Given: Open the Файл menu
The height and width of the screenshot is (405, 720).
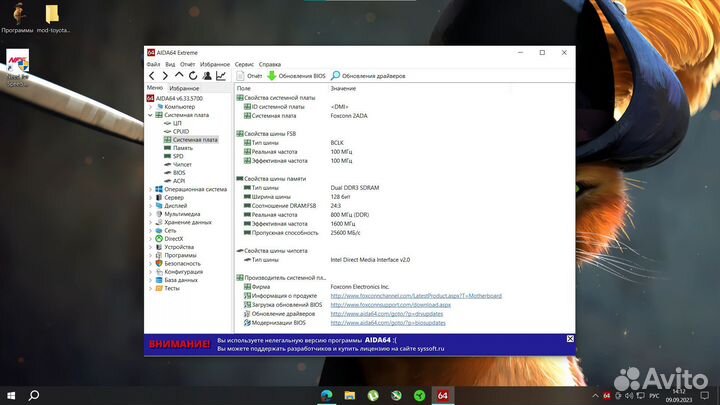Looking at the screenshot, I should coord(153,64).
